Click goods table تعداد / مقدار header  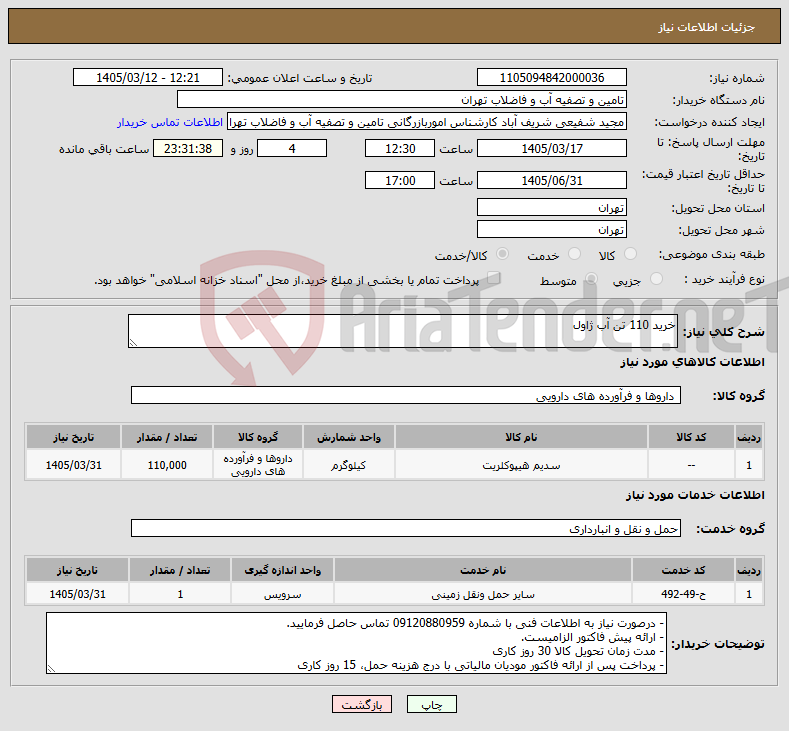pos(167,437)
